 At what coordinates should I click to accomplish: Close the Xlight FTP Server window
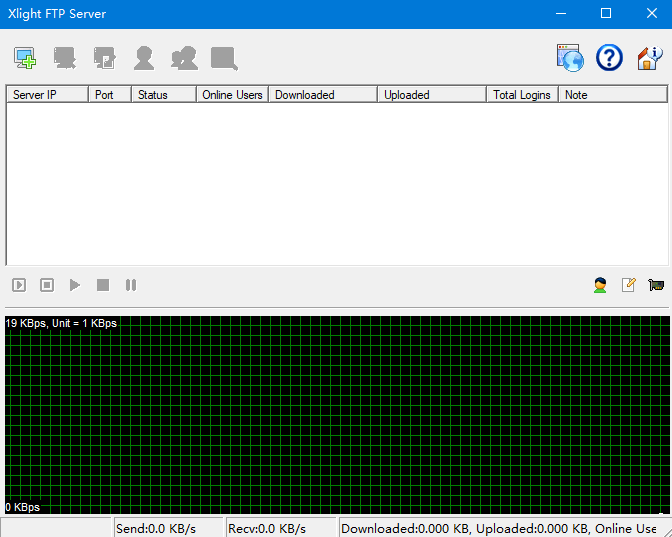[x=651, y=14]
